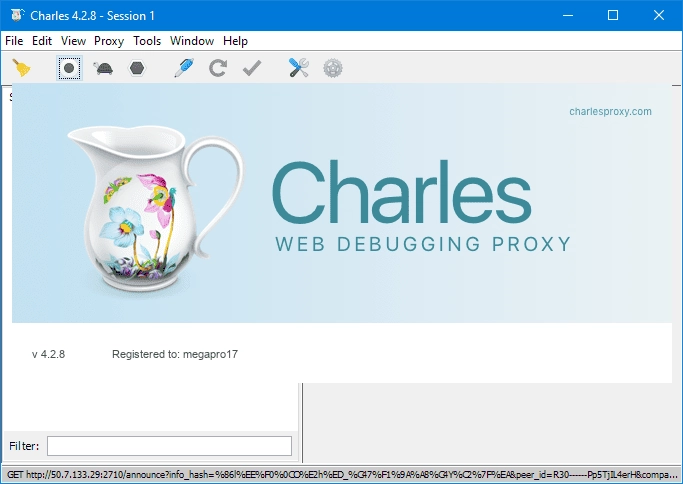Open the View menu
This screenshot has width=683, height=484.
point(73,41)
